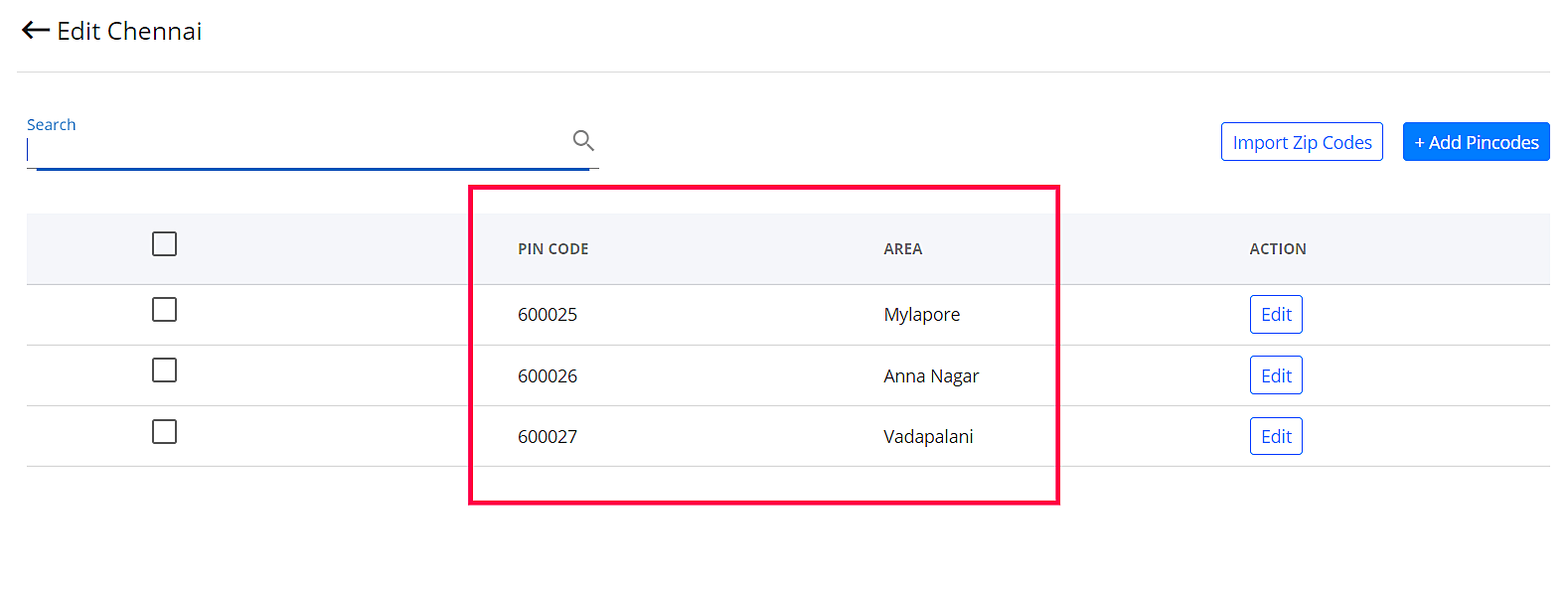
Task: Click the 600027 pin code text
Action: pos(548,437)
